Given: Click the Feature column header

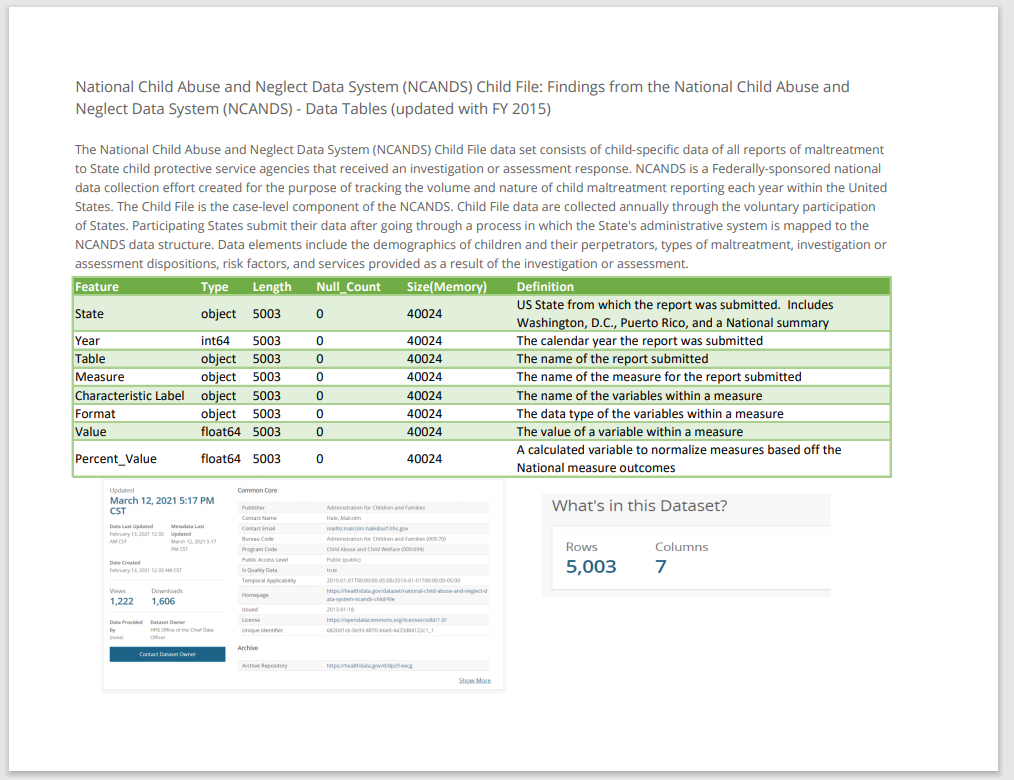Looking at the screenshot, I should (x=97, y=287).
